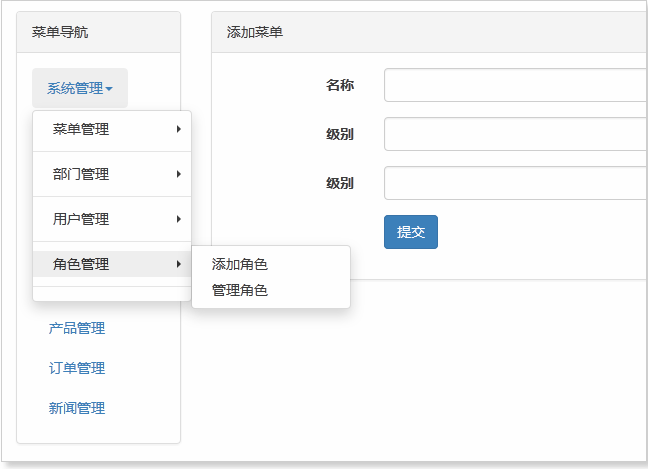The width and height of the screenshot is (648, 469).
Task: Open the 新闻管理 link
Action: click(x=77, y=408)
